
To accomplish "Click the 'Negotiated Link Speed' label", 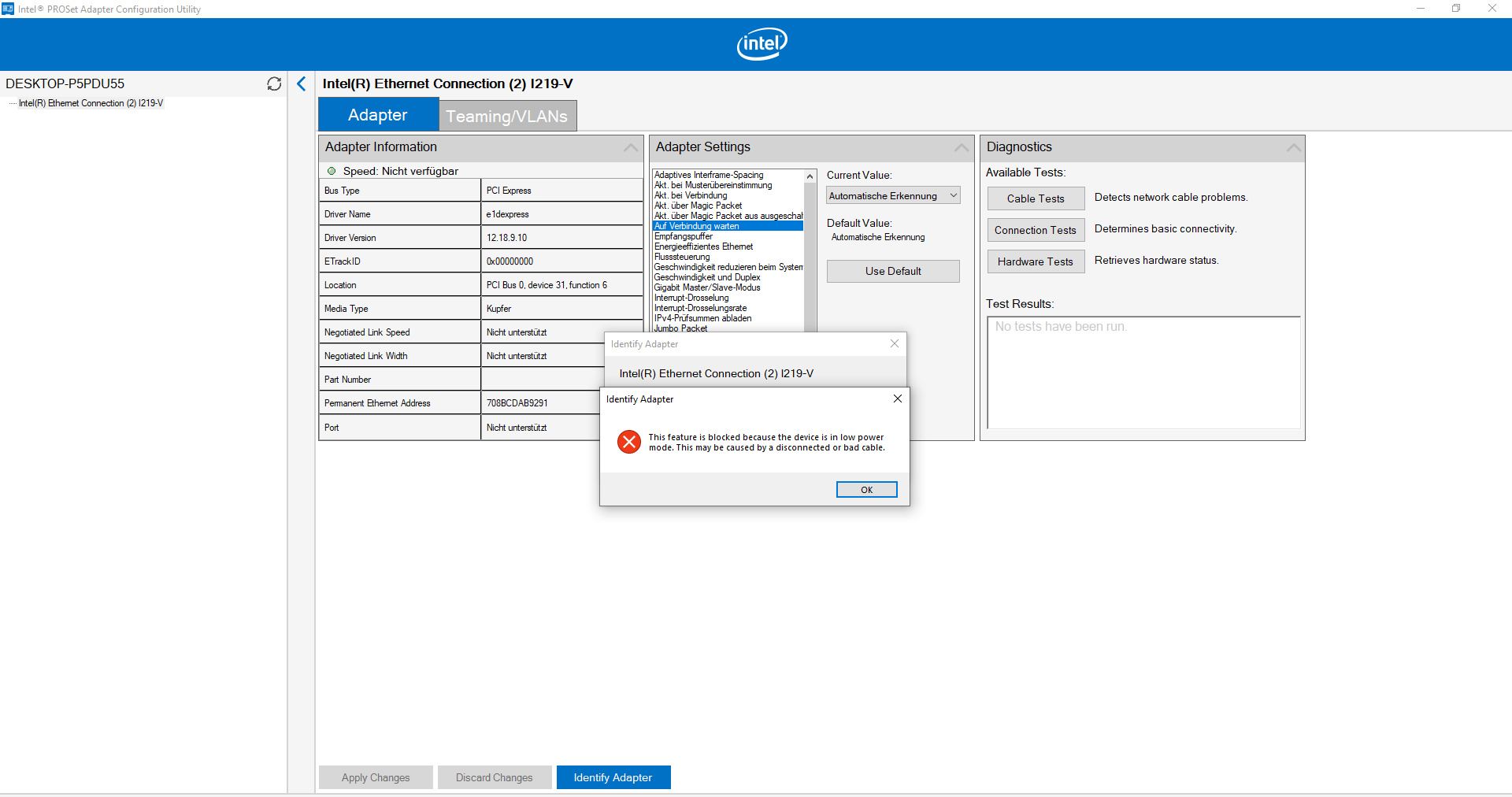I will (367, 332).
